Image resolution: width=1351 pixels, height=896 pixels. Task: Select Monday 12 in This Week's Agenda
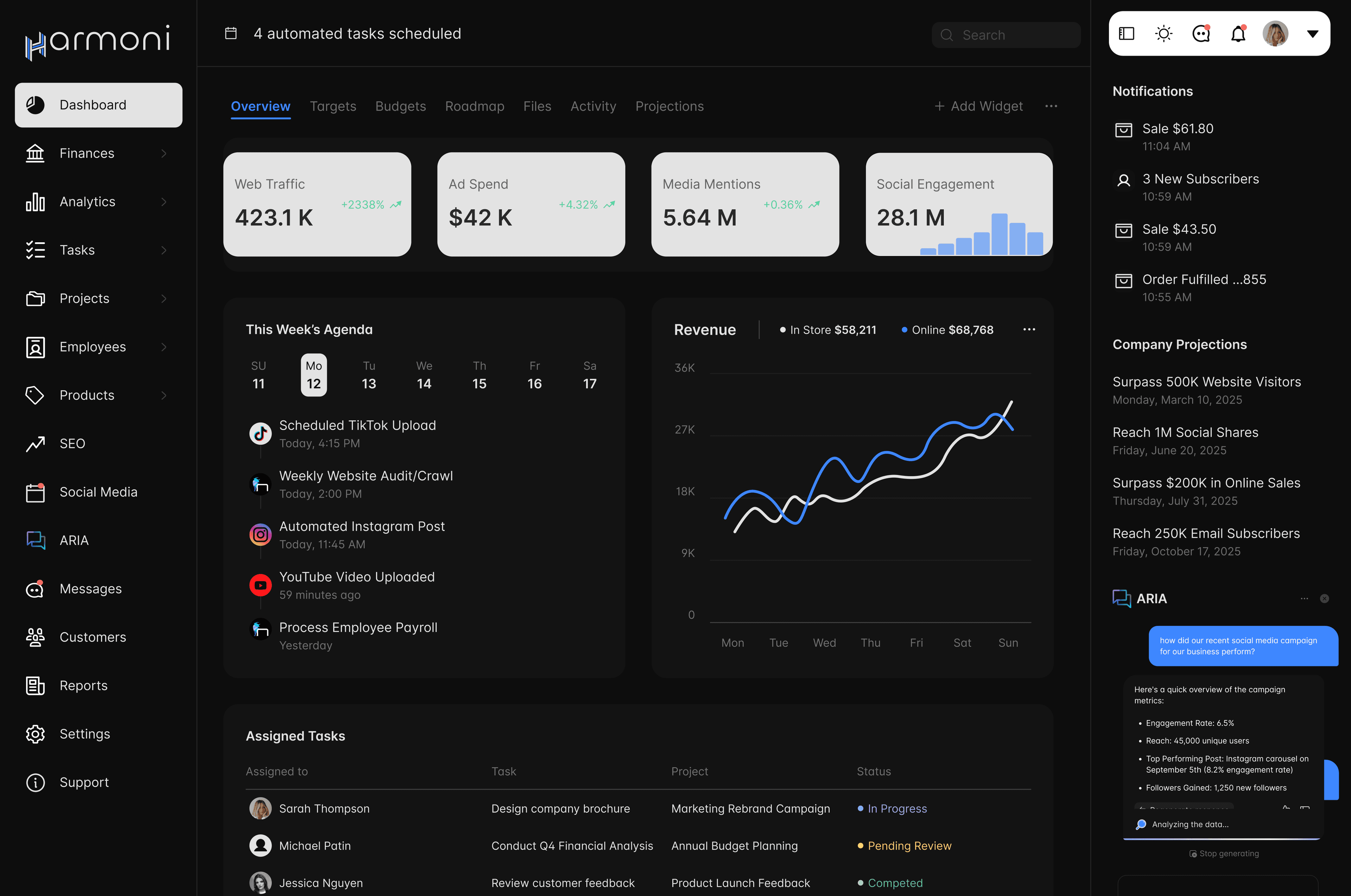(x=313, y=375)
